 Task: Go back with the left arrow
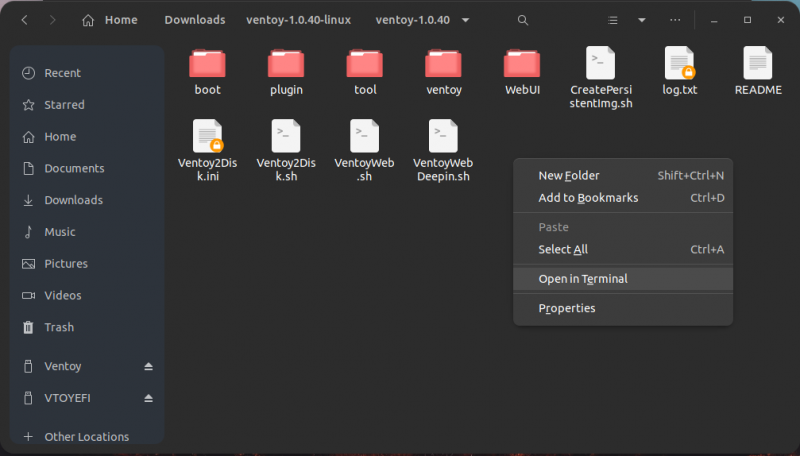click(24, 20)
